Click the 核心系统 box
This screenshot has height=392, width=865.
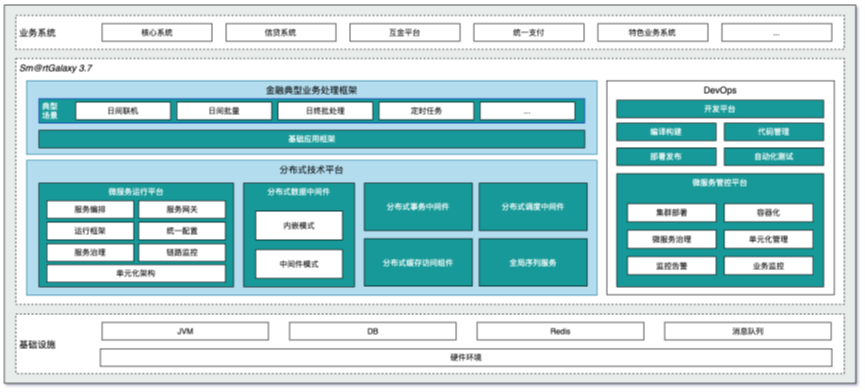click(x=157, y=33)
